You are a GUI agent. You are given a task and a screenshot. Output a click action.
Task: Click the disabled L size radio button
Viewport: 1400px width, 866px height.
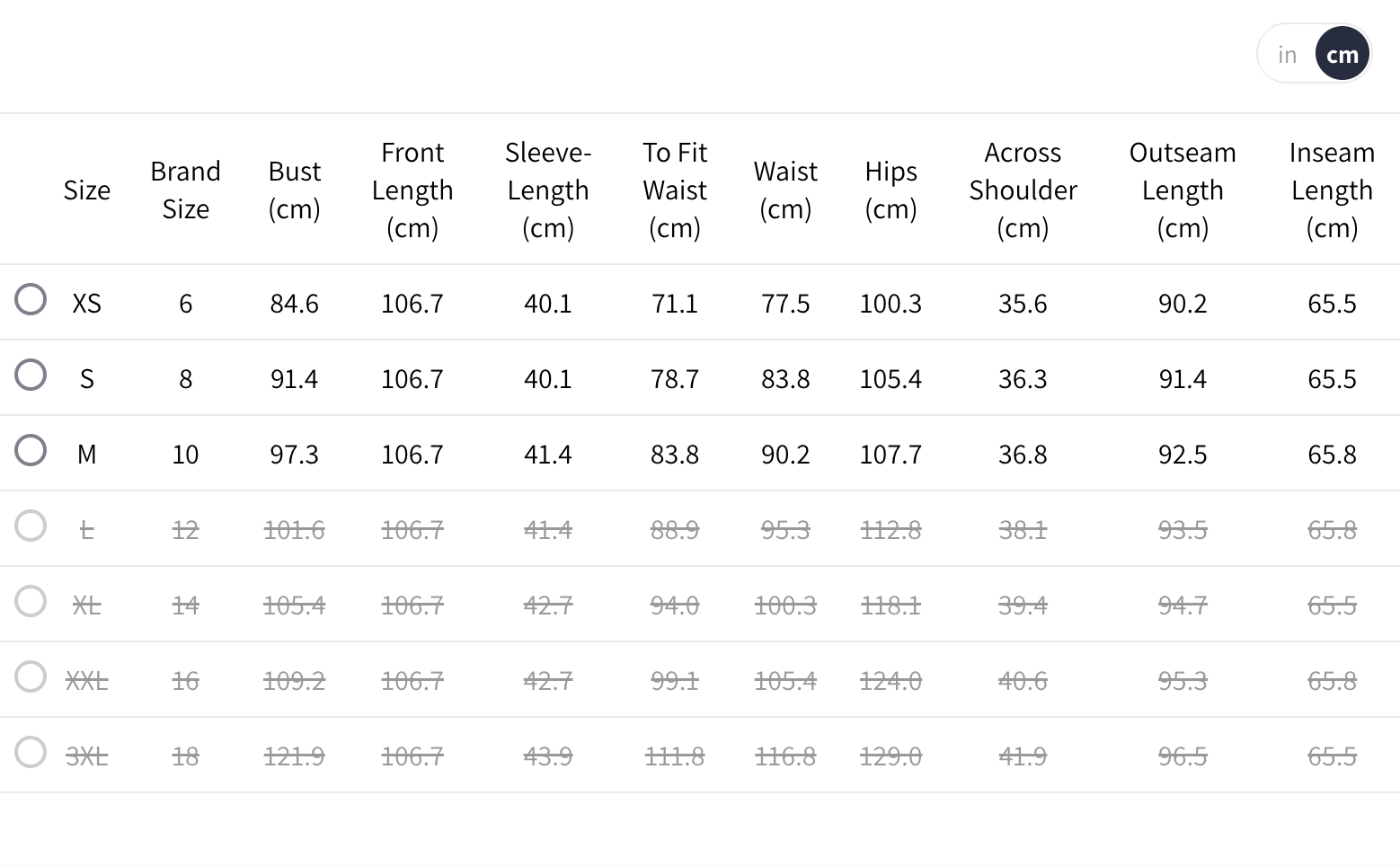tap(31, 526)
